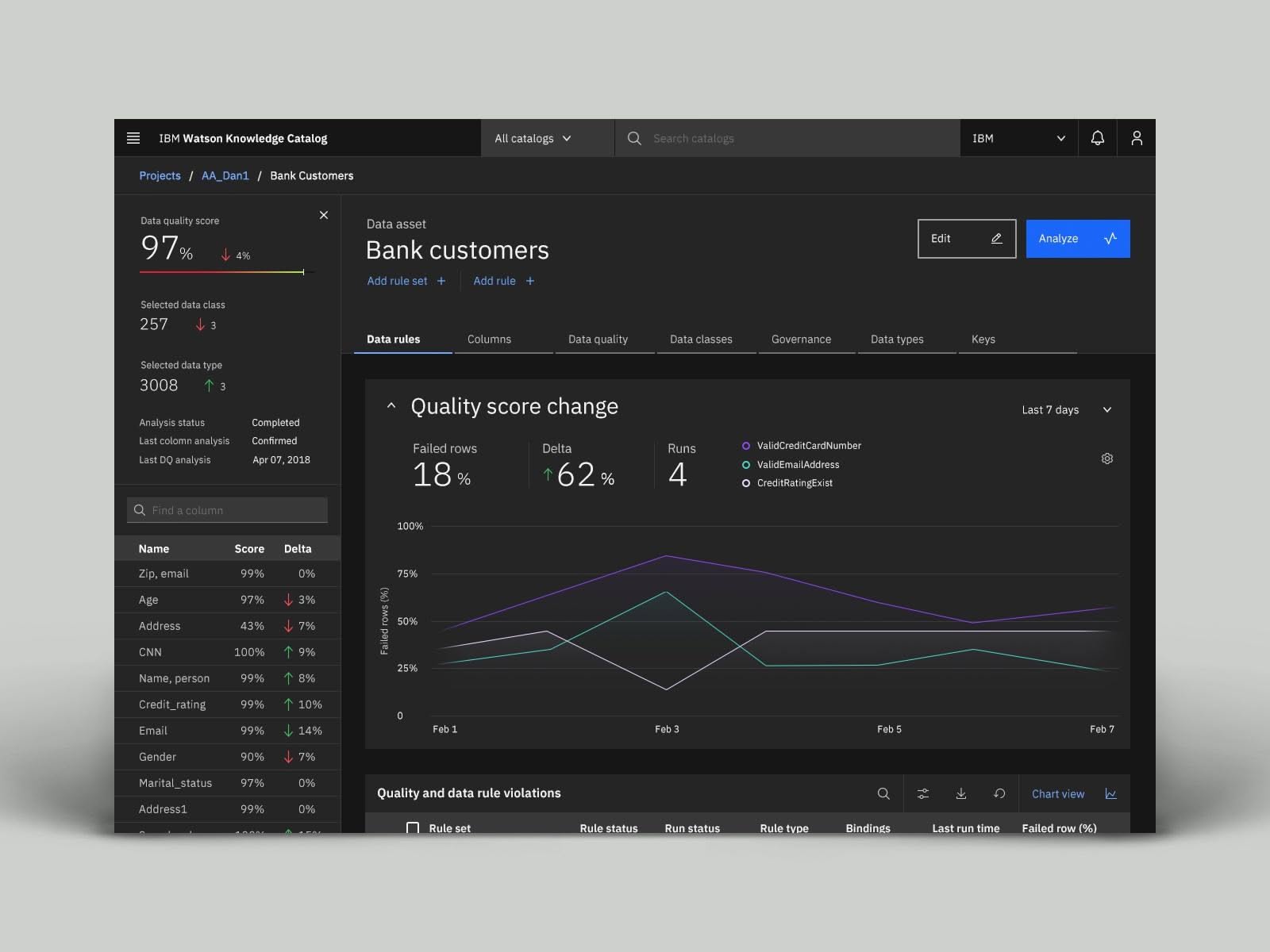The width and height of the screenshot is (1270, 952).
Task: Download the rule violations data
Action: 960,793
